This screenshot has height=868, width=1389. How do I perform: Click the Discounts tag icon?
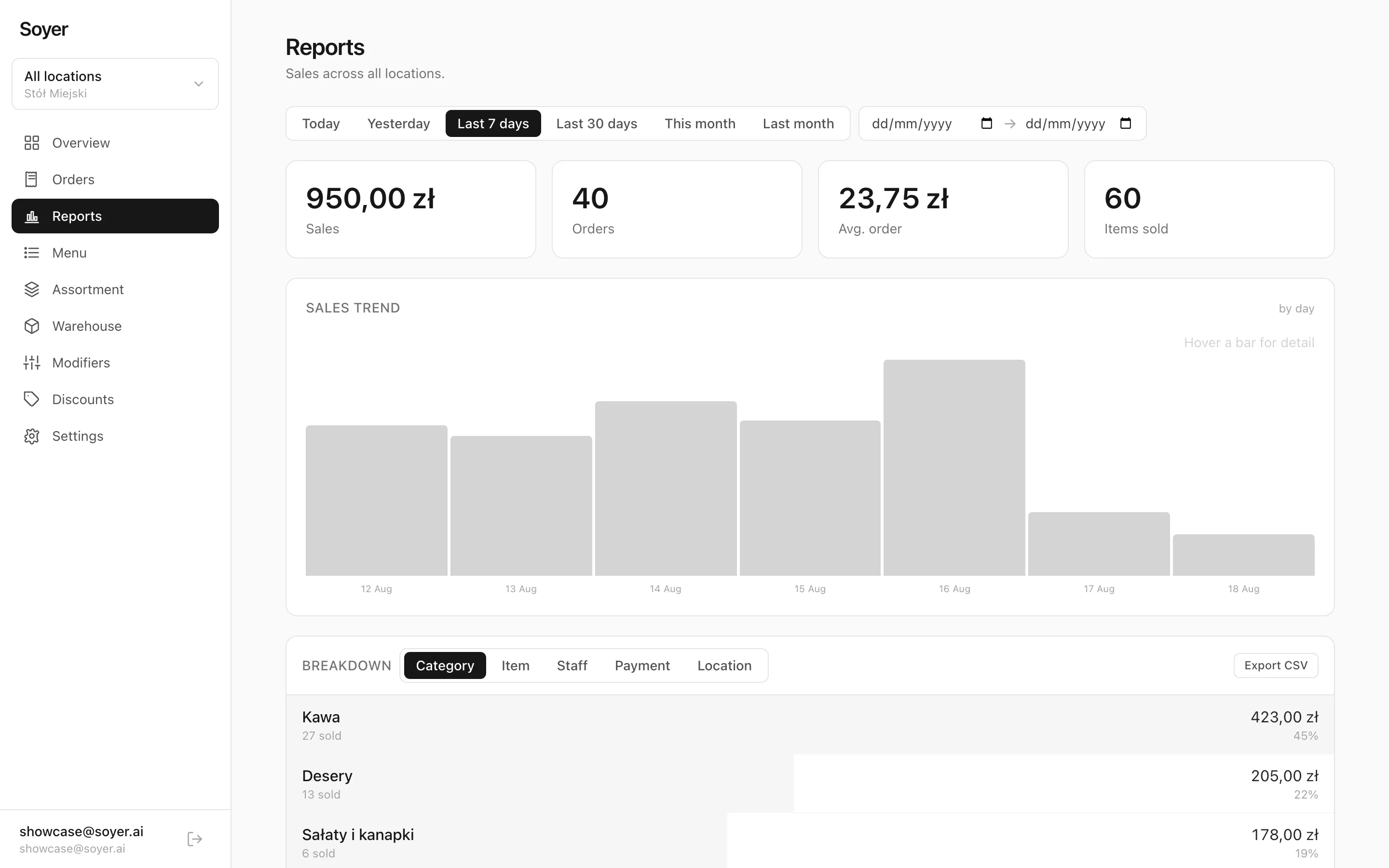click(31, 400)
